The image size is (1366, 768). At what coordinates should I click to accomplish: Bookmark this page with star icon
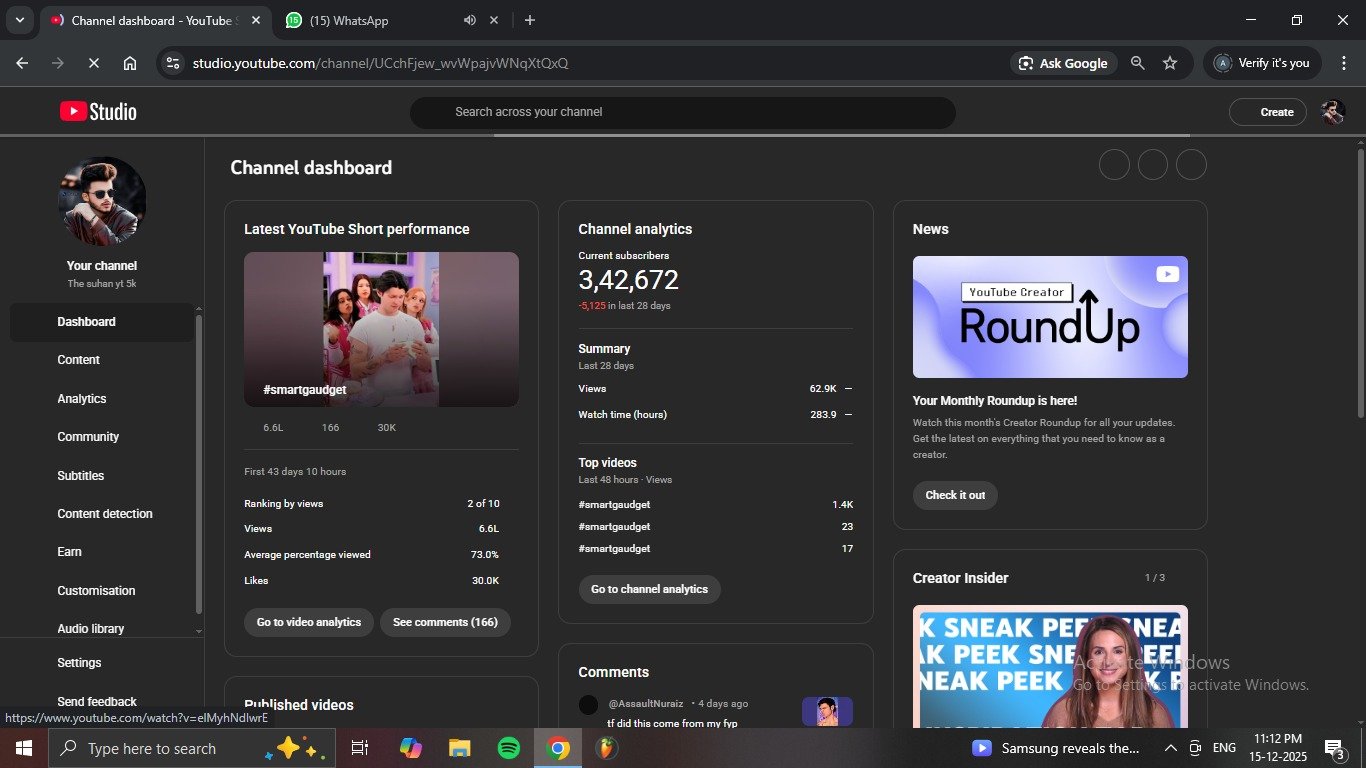pos(1170,63)
